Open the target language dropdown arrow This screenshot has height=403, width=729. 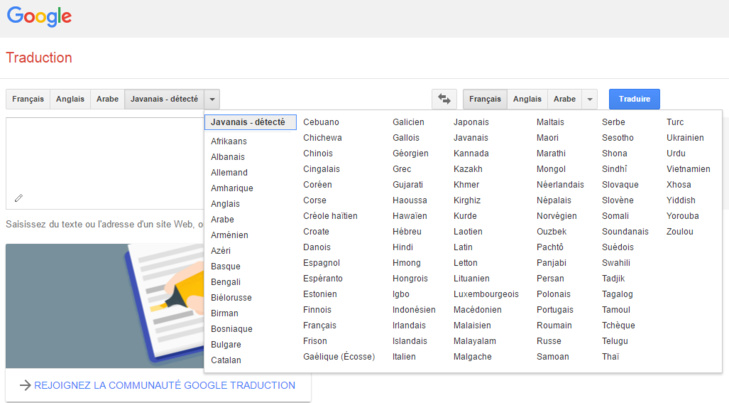click(590, 99)
